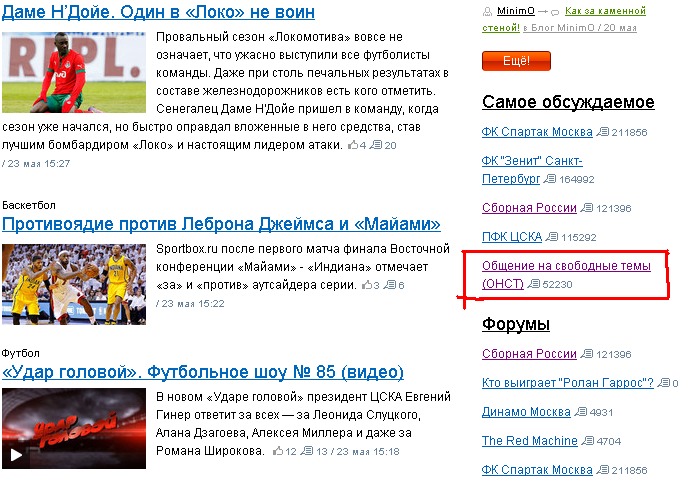Click like icon showing 12 on video article
Image resolution: width=695 pixels, height=482 pixels.
[278, 451]
